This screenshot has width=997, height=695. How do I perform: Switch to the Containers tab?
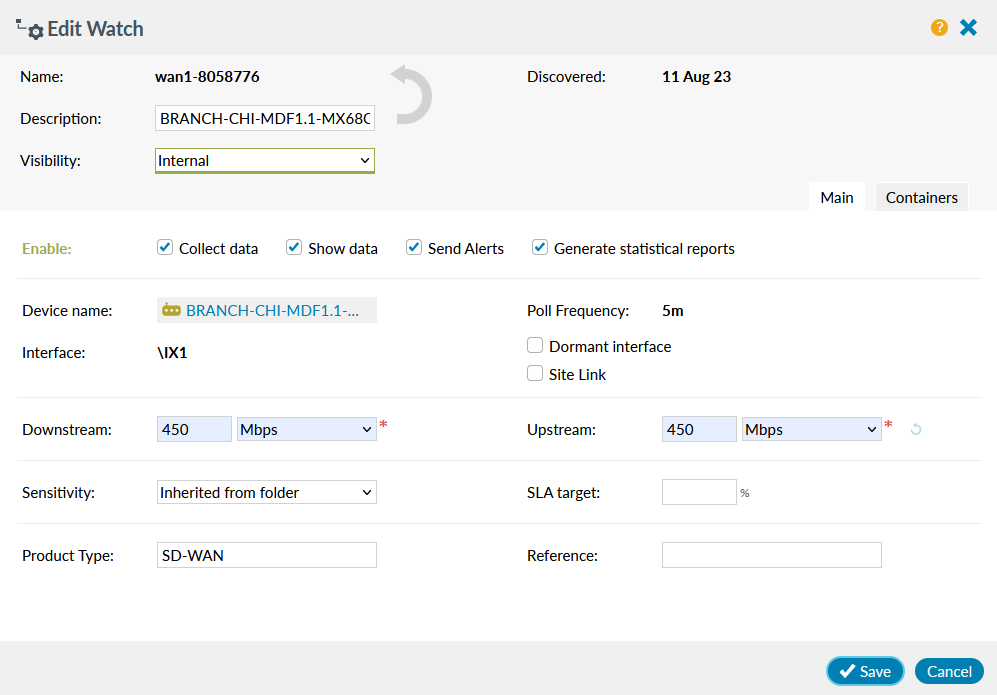921,197
